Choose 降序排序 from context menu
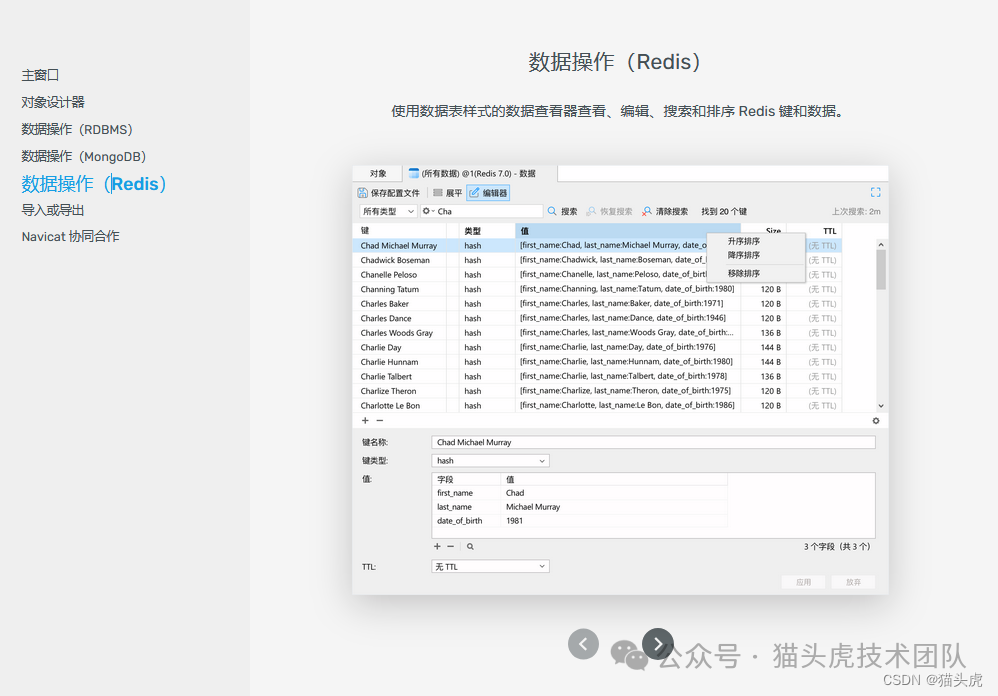998x696 pixels. click(743, 255)
